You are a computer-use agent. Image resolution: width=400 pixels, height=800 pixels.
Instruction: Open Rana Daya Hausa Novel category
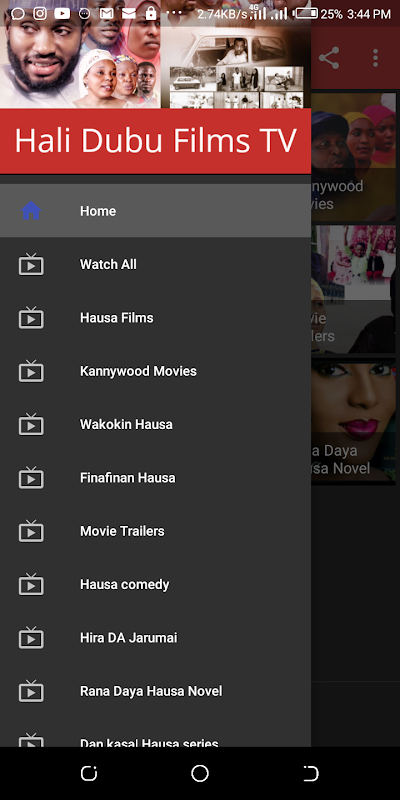click(156, 691)
